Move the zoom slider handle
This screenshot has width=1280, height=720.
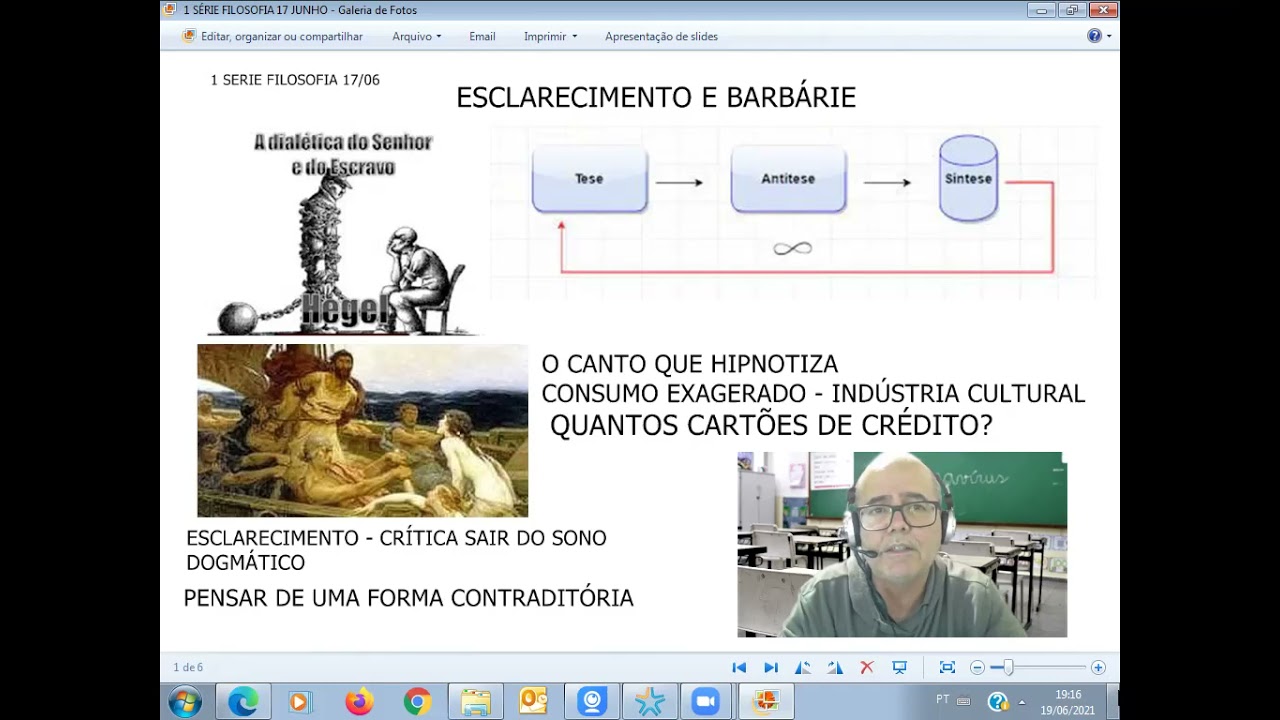[1008, 667]
